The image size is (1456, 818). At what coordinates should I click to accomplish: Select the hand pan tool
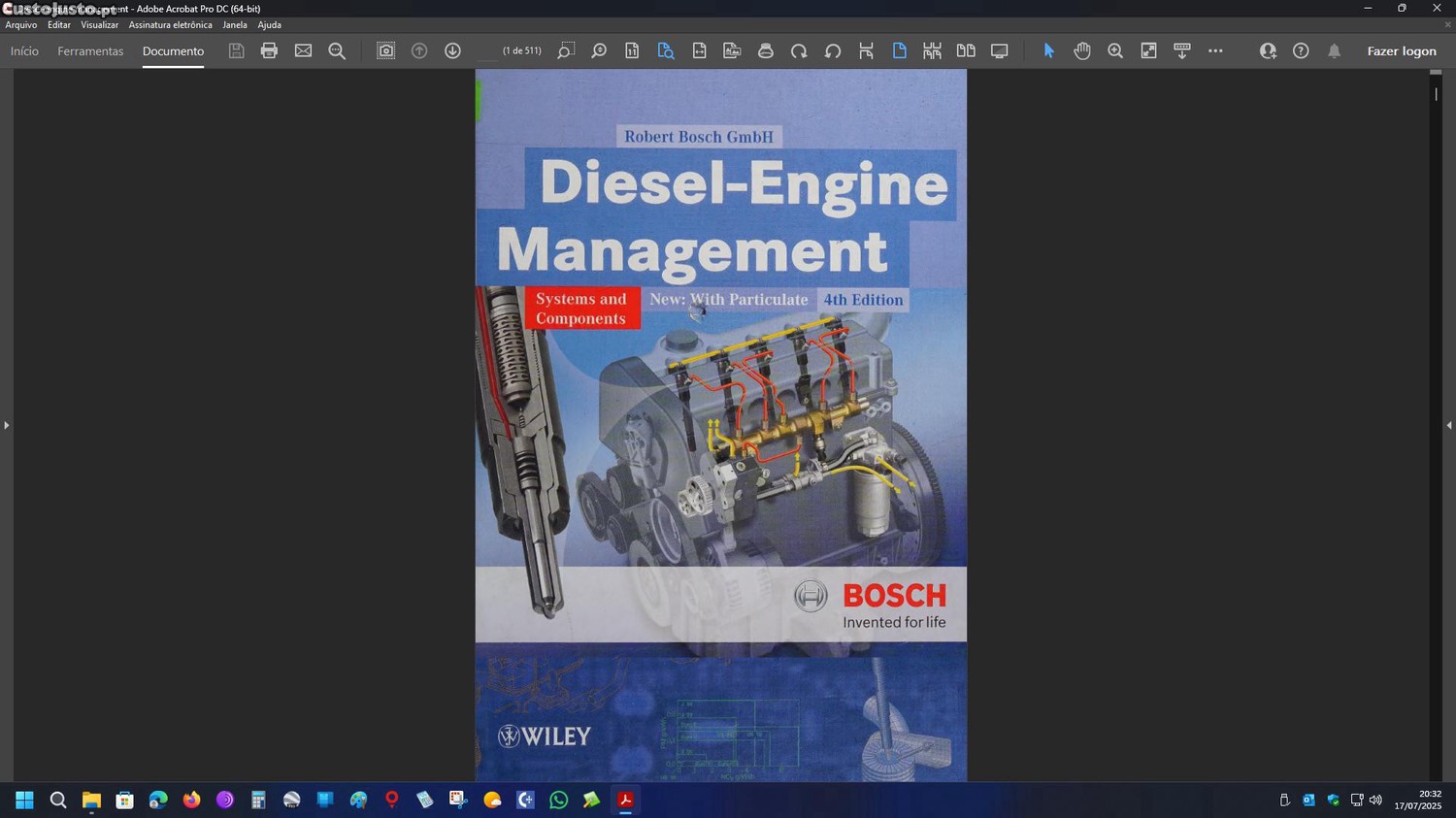(x=1082, y=50)
